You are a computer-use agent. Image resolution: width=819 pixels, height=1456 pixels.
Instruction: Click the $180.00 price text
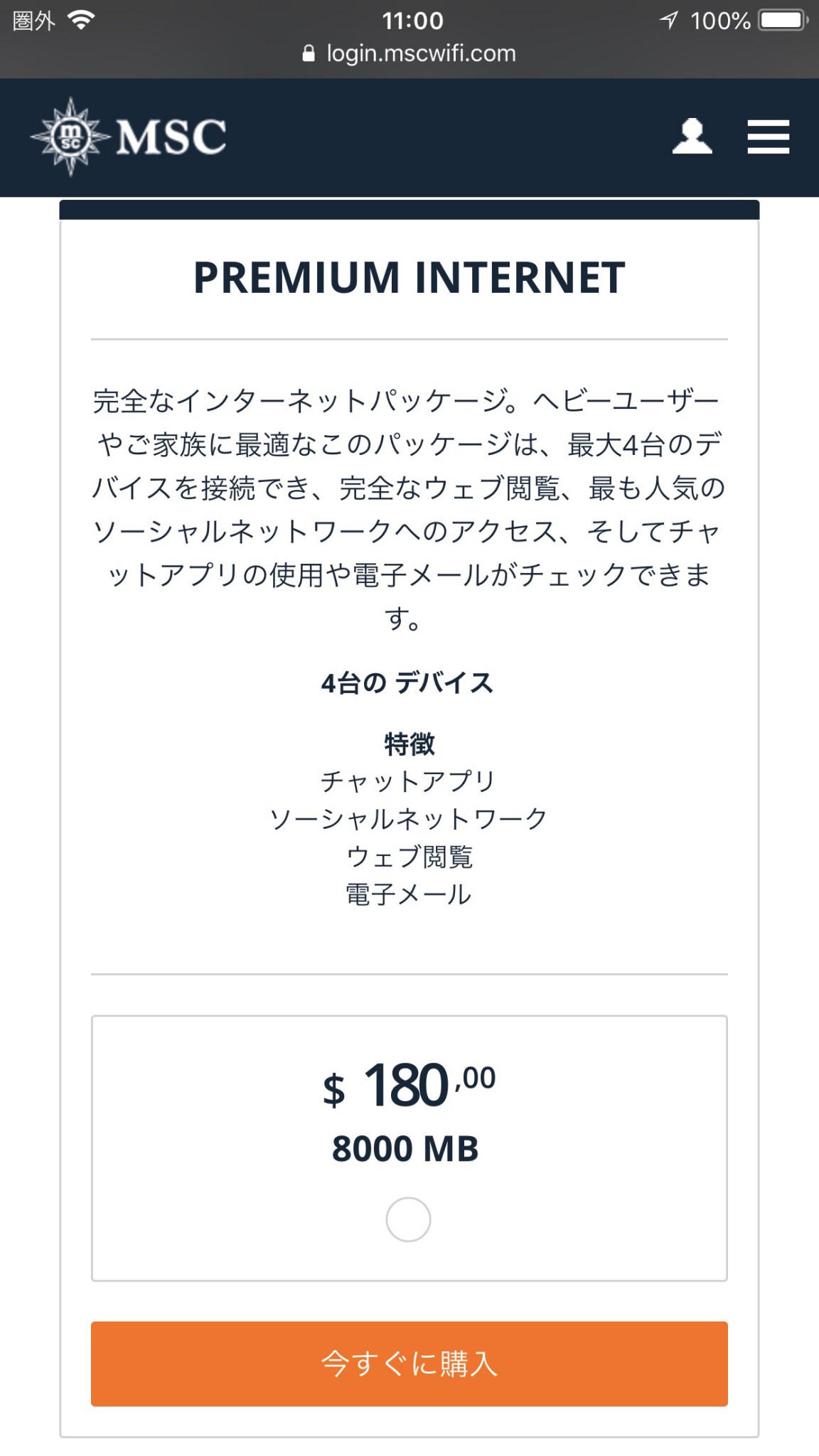coord(409,1086)
